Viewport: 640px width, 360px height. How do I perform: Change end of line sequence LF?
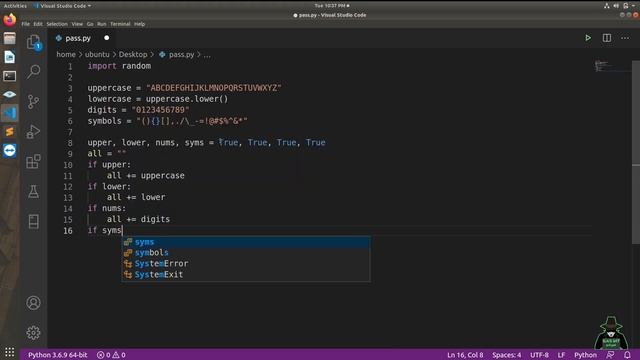[x=561, y=355]
